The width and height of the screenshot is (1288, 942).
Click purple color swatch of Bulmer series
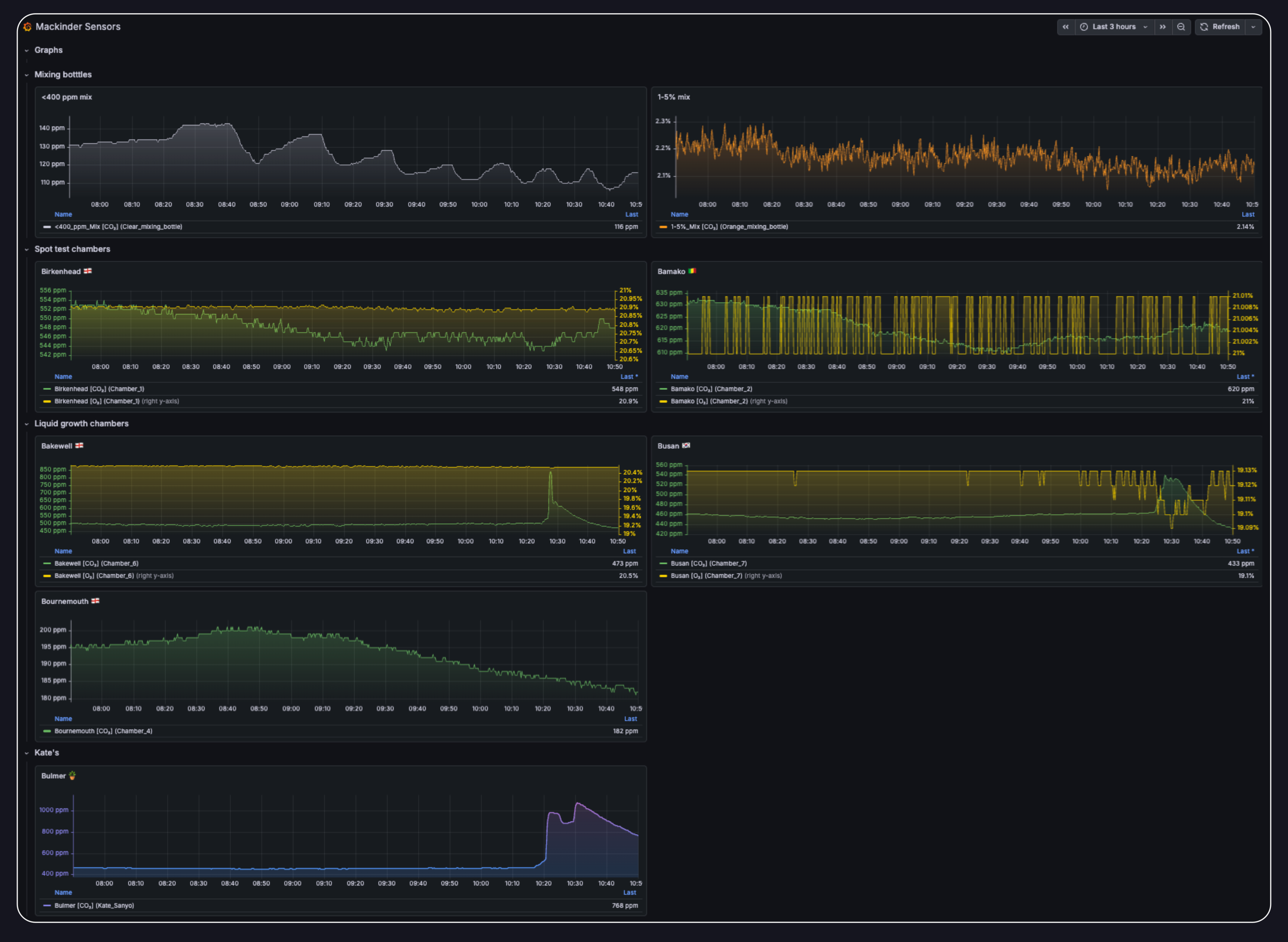(x=47, y=906)
